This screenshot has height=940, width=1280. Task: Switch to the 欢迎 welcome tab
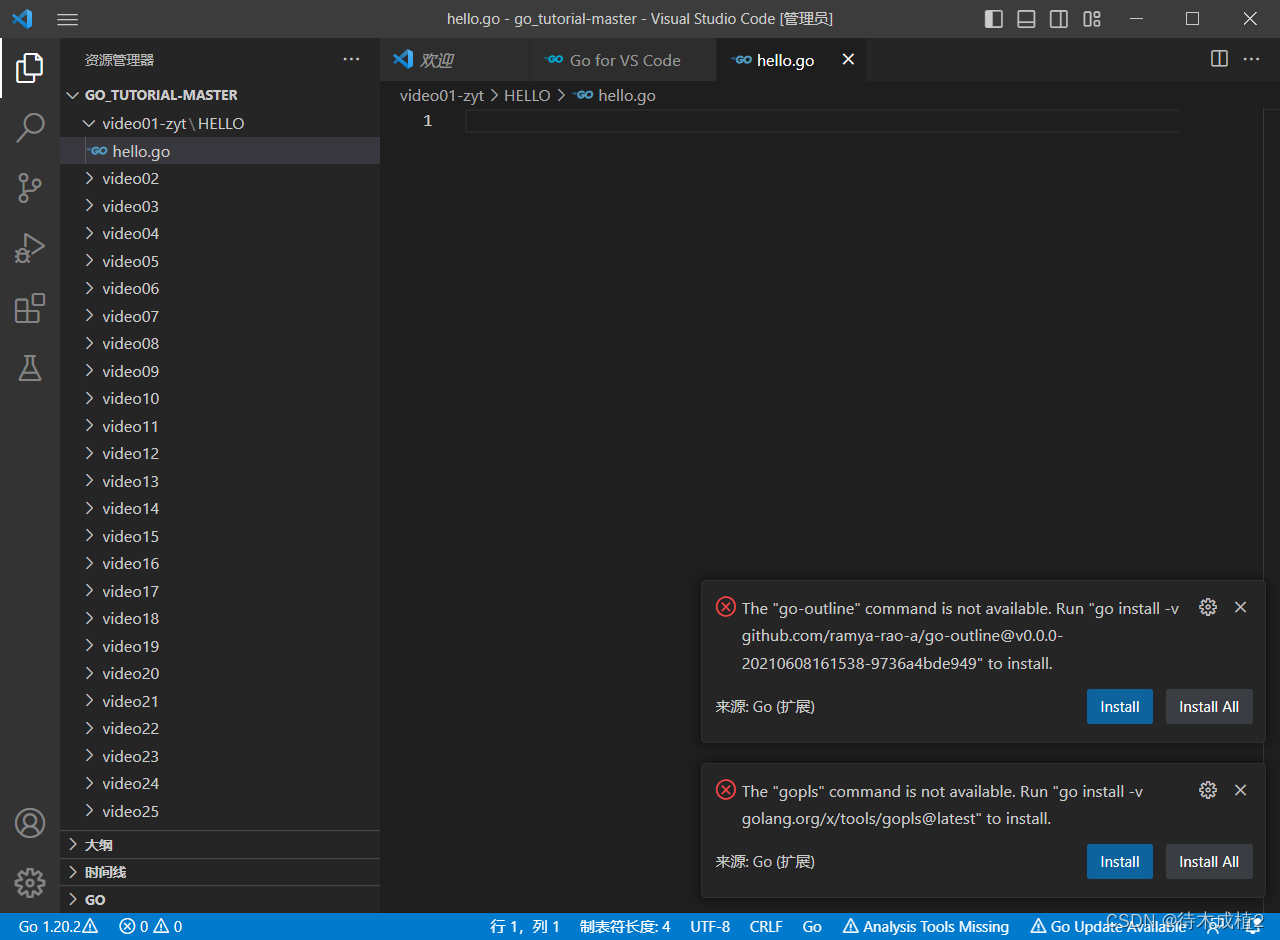(455, 60)
